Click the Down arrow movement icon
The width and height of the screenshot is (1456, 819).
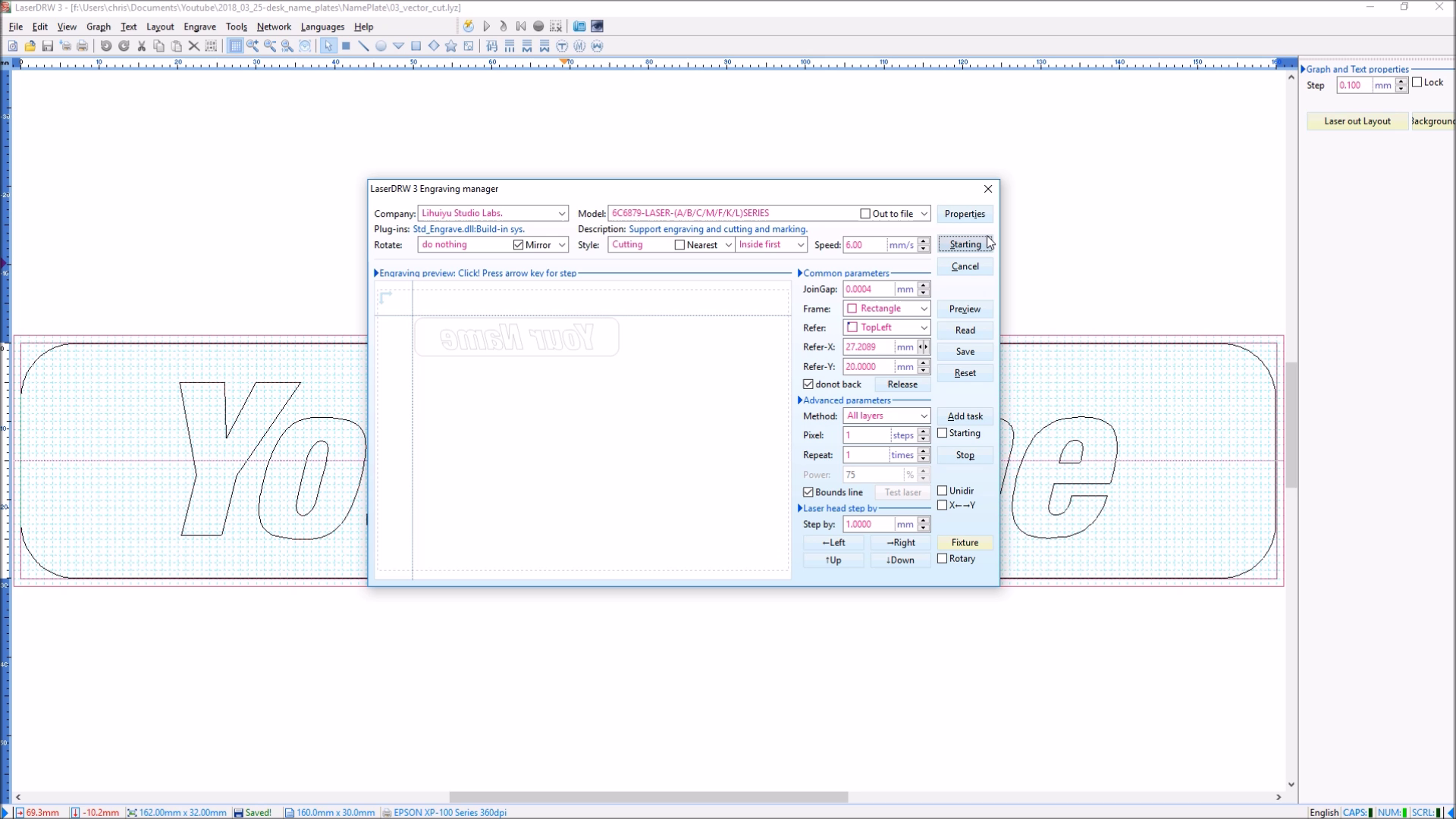coord(899,559)
